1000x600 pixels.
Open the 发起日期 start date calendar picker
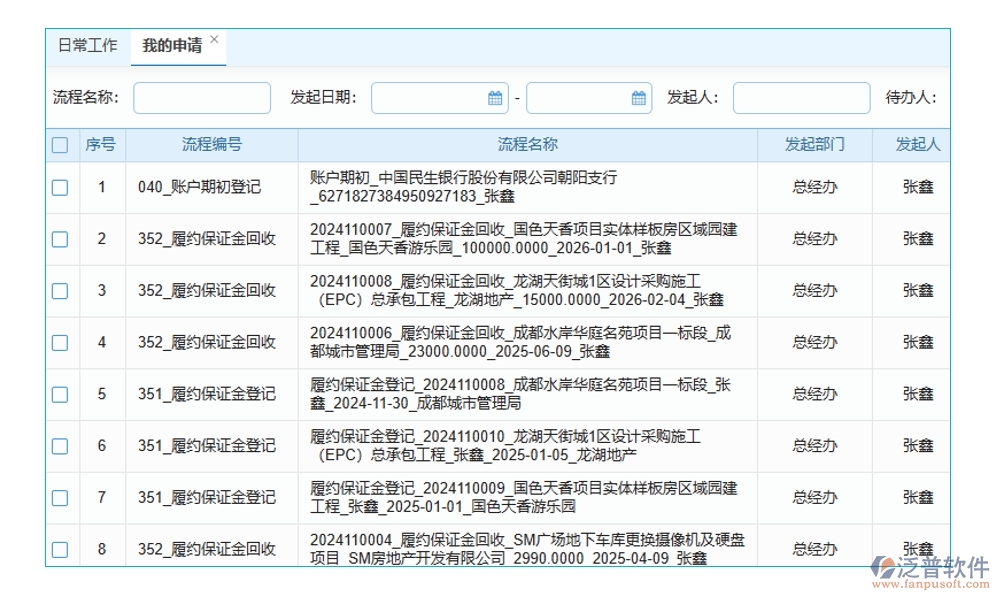tap(492, 97)
